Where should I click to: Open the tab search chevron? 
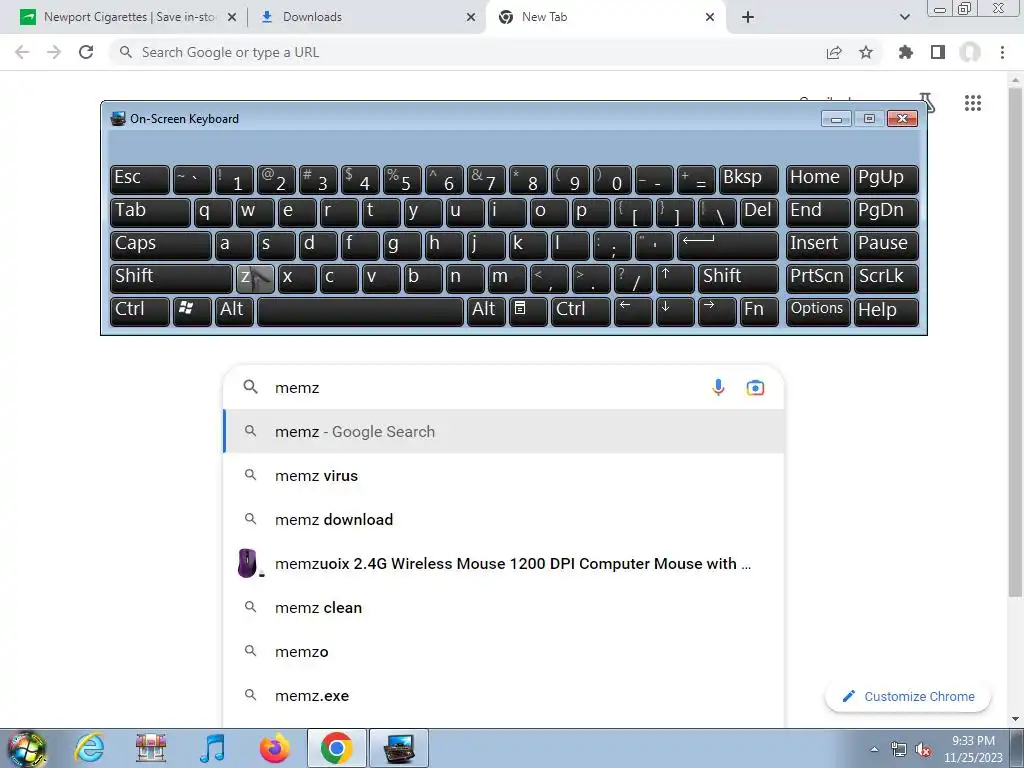(x=904, y=17)
